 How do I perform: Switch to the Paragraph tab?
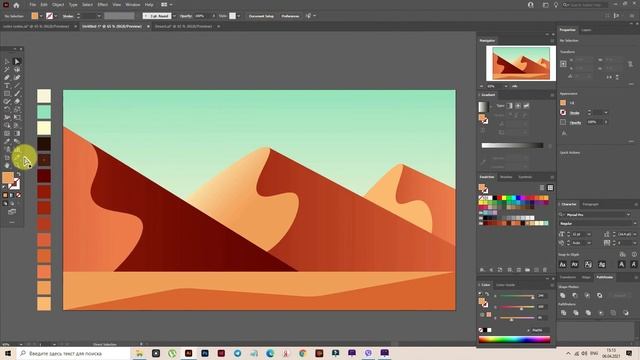point(590,204)
